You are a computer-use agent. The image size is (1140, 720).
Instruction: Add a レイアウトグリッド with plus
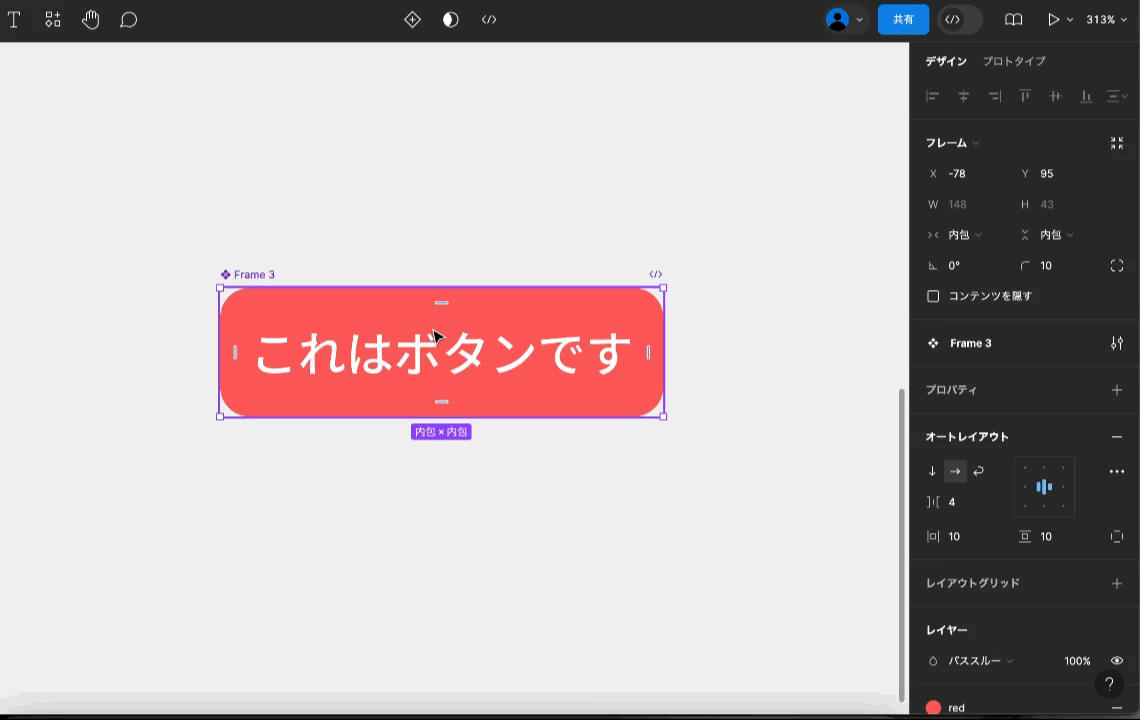(1117, 583)
